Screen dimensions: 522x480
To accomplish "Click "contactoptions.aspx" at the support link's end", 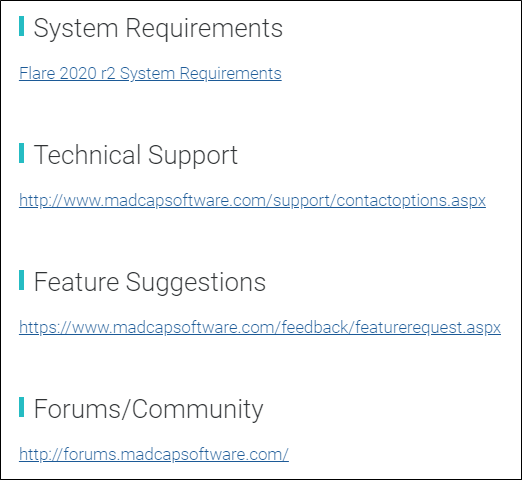I will pos(411,200).
